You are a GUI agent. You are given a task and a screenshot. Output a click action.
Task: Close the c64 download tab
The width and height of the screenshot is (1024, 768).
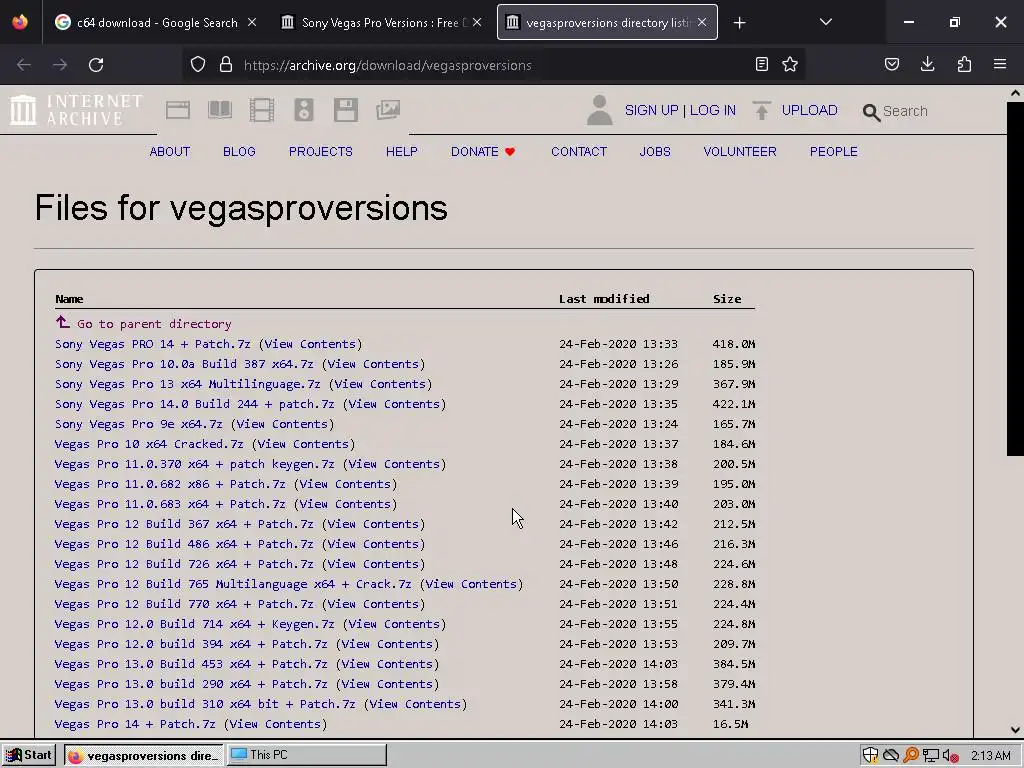pyautogui.click(x=252, y=23)
